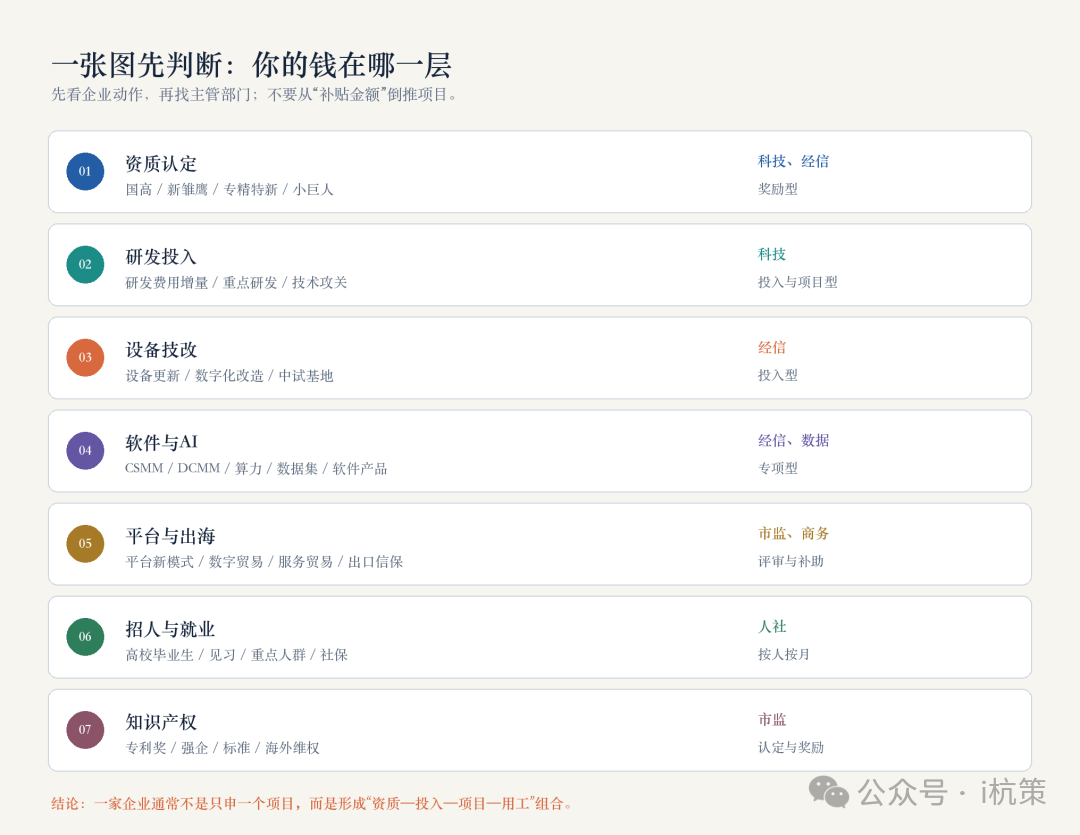Click the 投入型 type label
Viewport: 1080px width, 835px height.
778,375
